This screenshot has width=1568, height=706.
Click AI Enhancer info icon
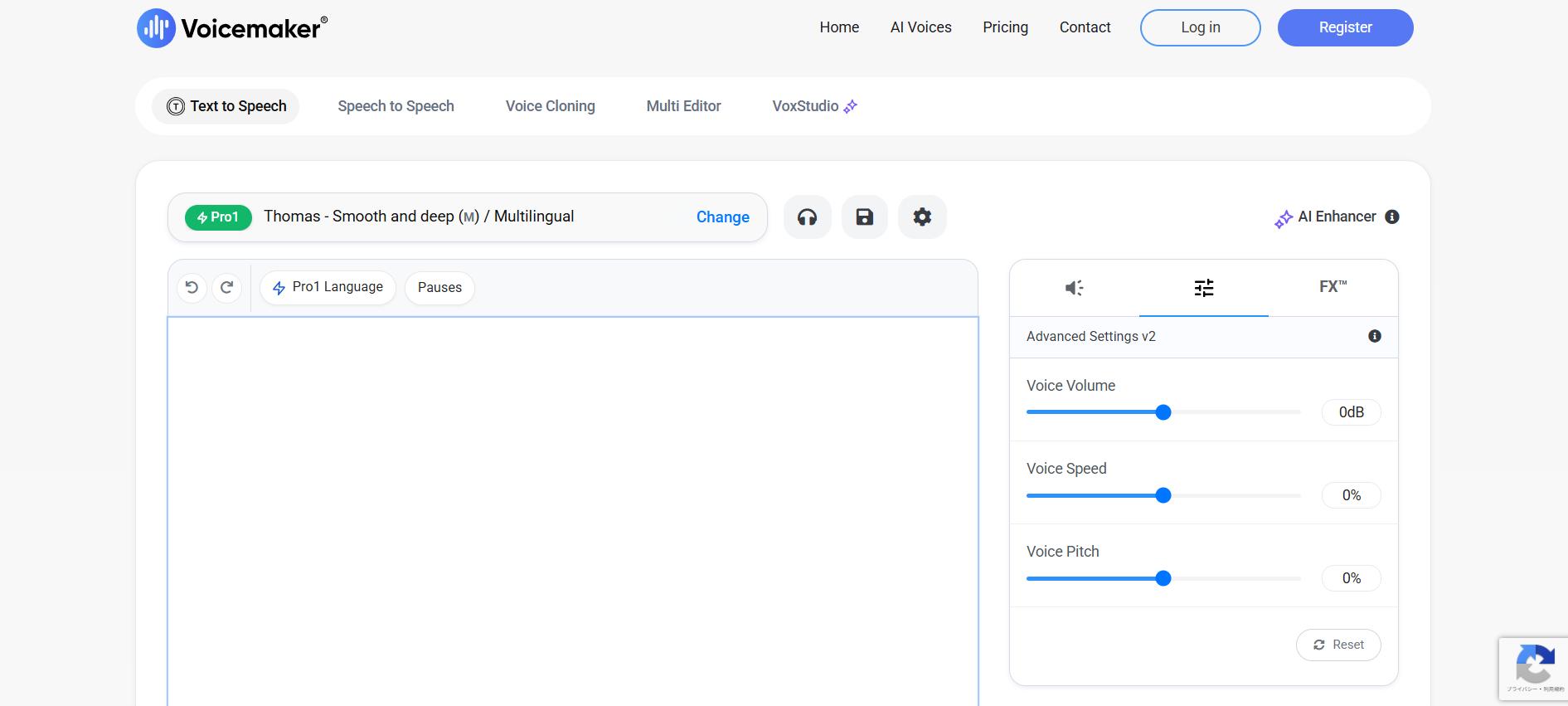(x=1391, y=217)
